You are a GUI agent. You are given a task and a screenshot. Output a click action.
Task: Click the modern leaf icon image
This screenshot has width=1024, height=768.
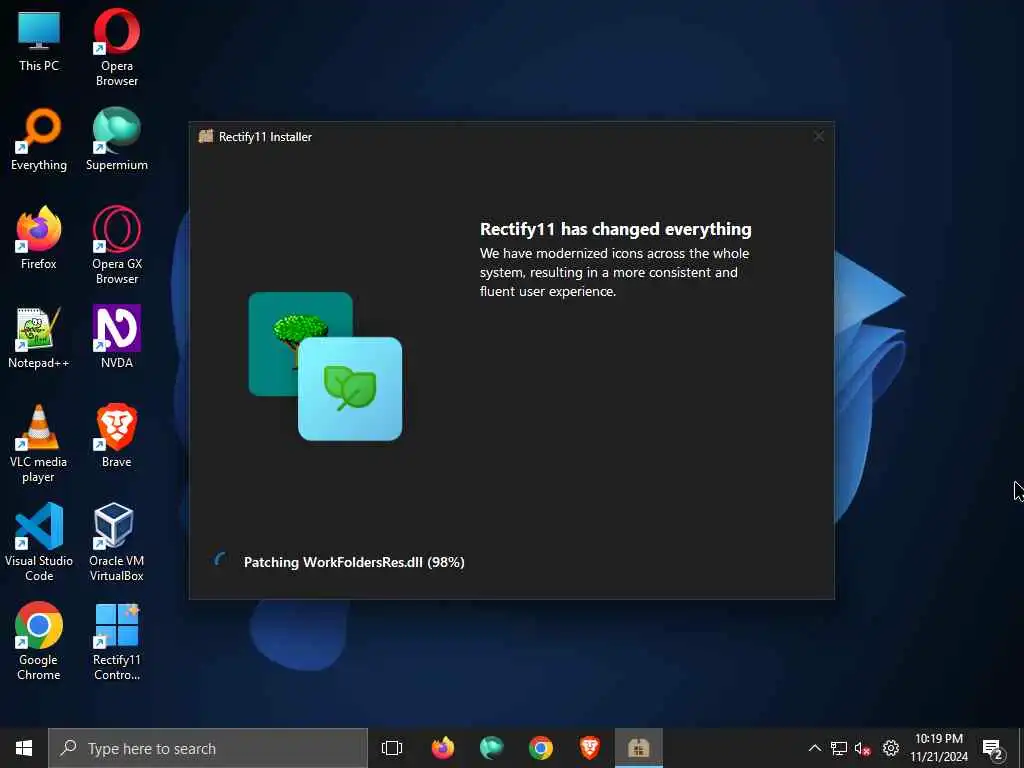tap(350, 389)
